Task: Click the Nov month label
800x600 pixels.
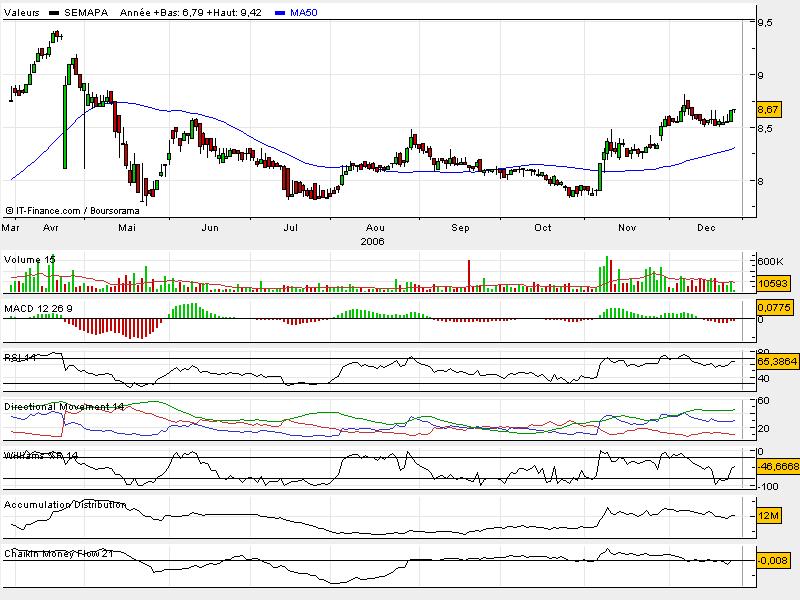Action: pyautogui.click(x=627, y=228)
